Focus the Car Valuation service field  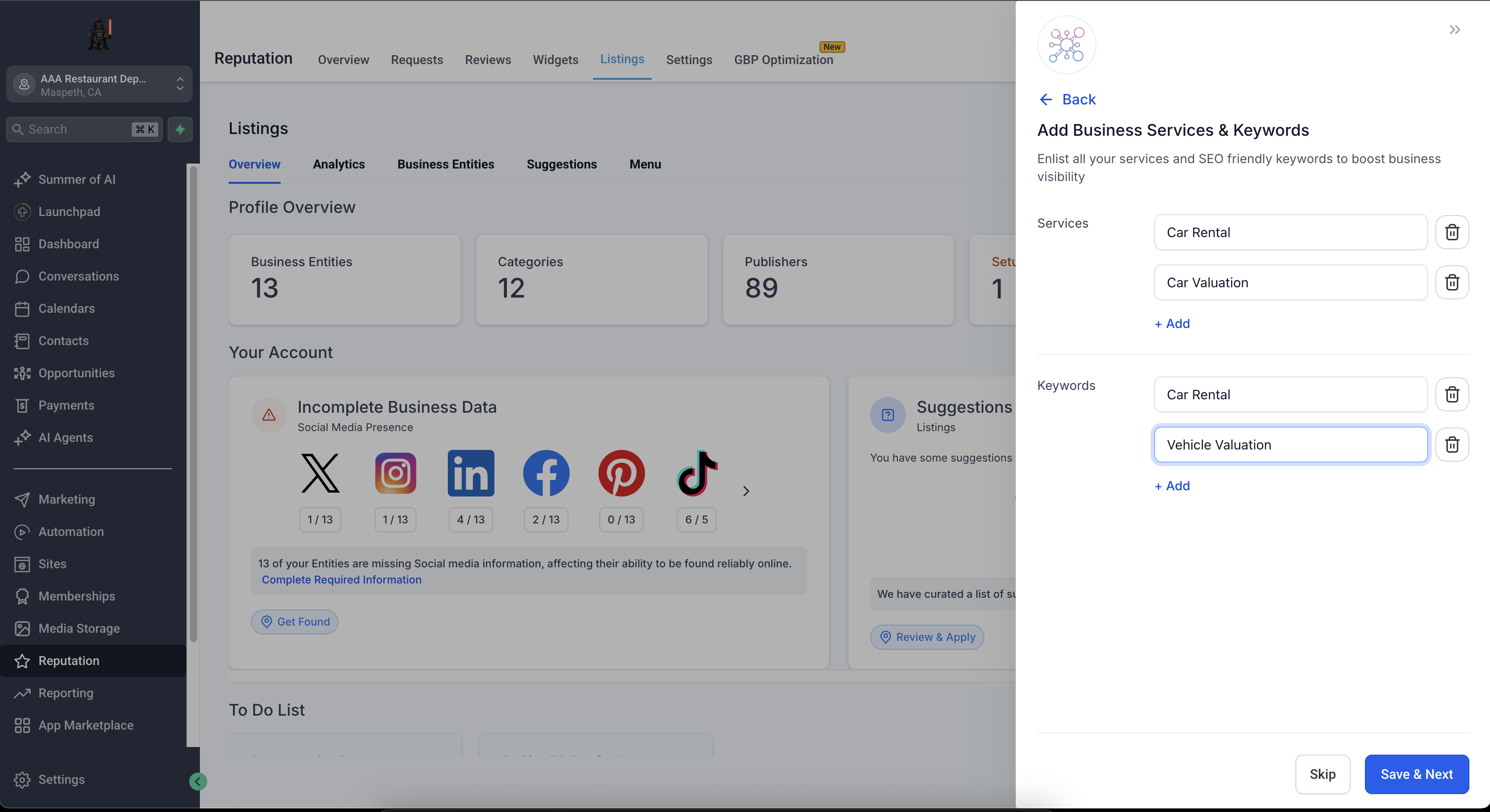click(1291, 282)
